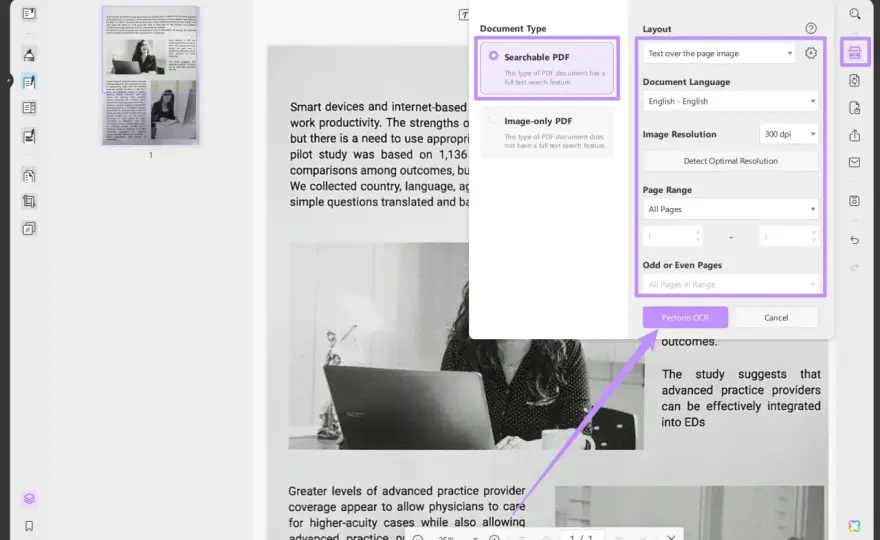The height and width of the screenshot is (540, 880).
Task: Select the Comment highlighter tool
Action: (x=29, y=54)
